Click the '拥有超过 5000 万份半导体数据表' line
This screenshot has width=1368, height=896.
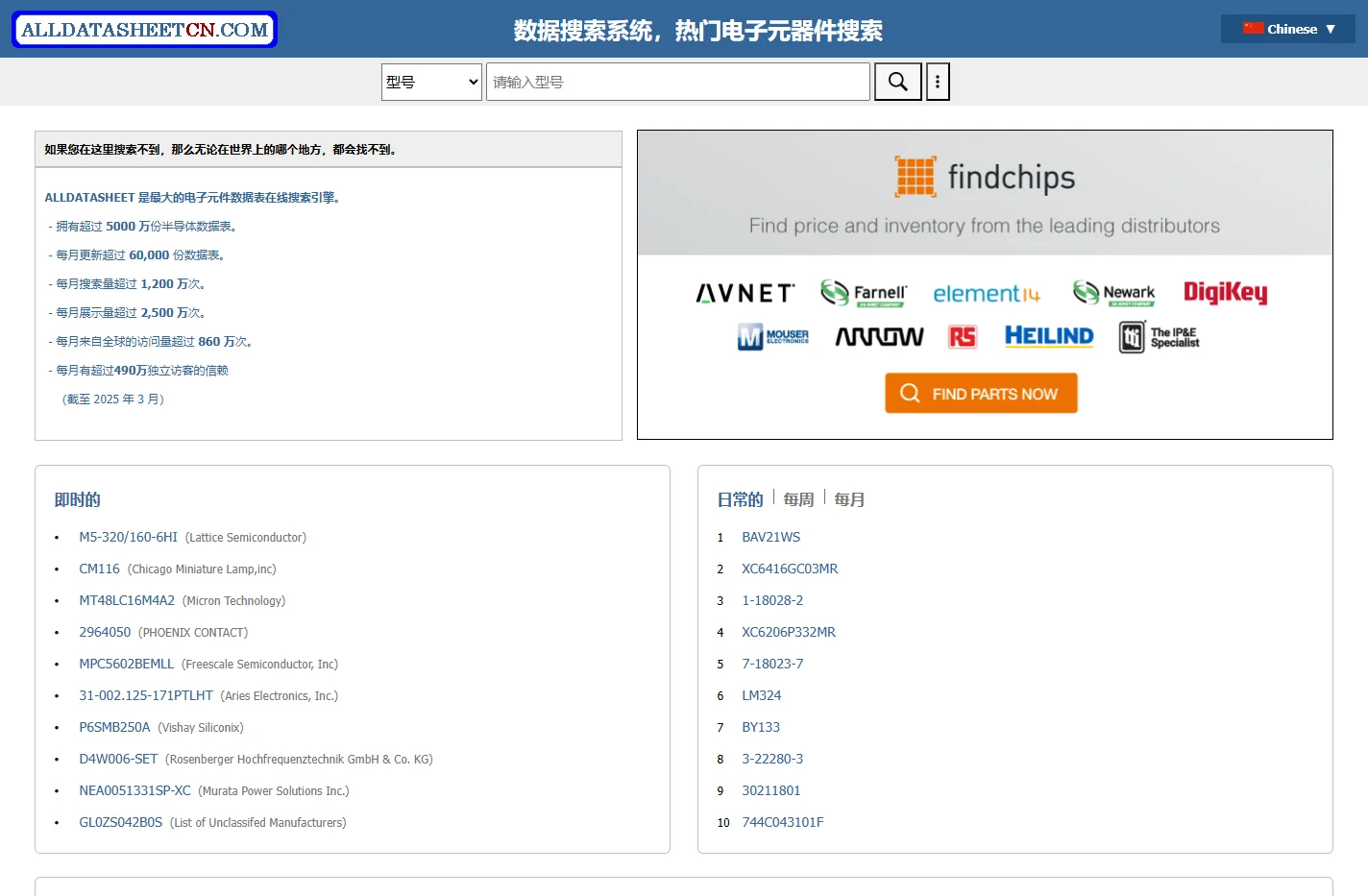(x=142, y=226)
